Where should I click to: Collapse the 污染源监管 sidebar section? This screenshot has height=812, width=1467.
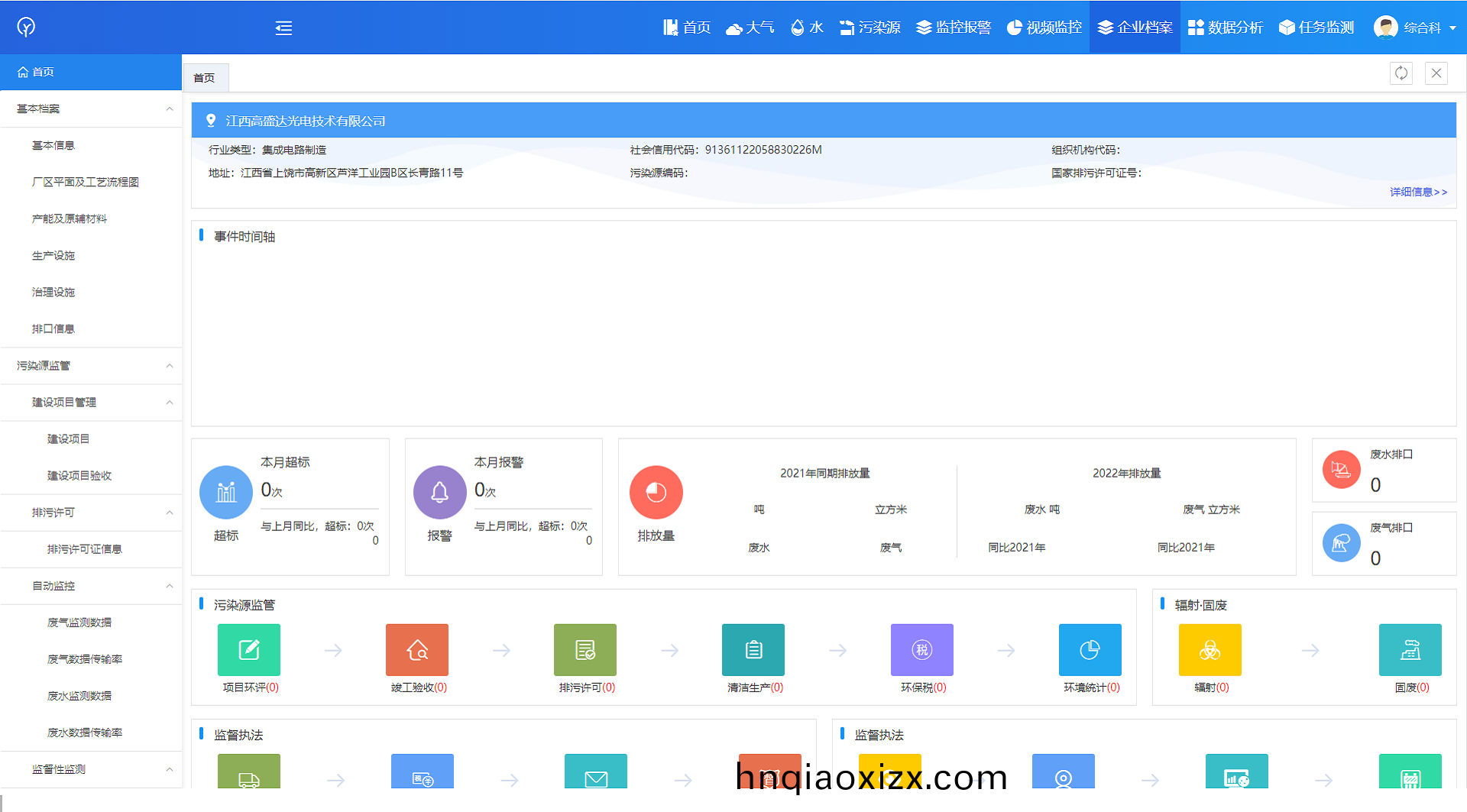point(169,366)
